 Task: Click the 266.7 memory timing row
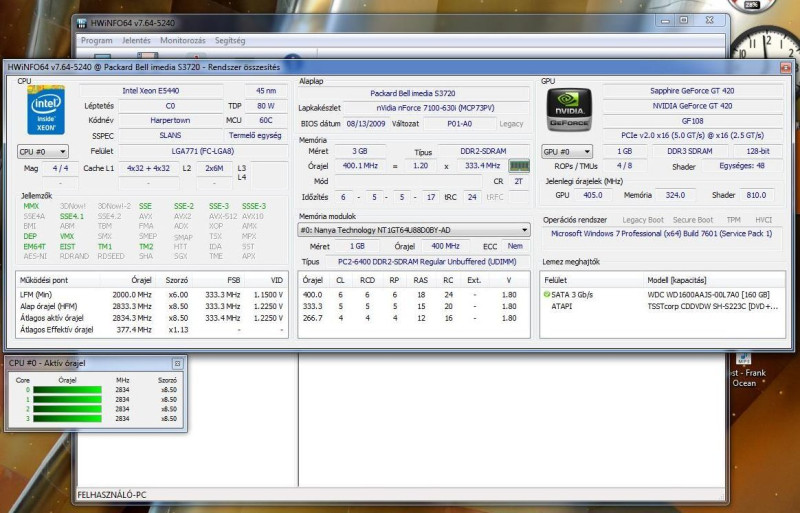(x=413, y=318)
